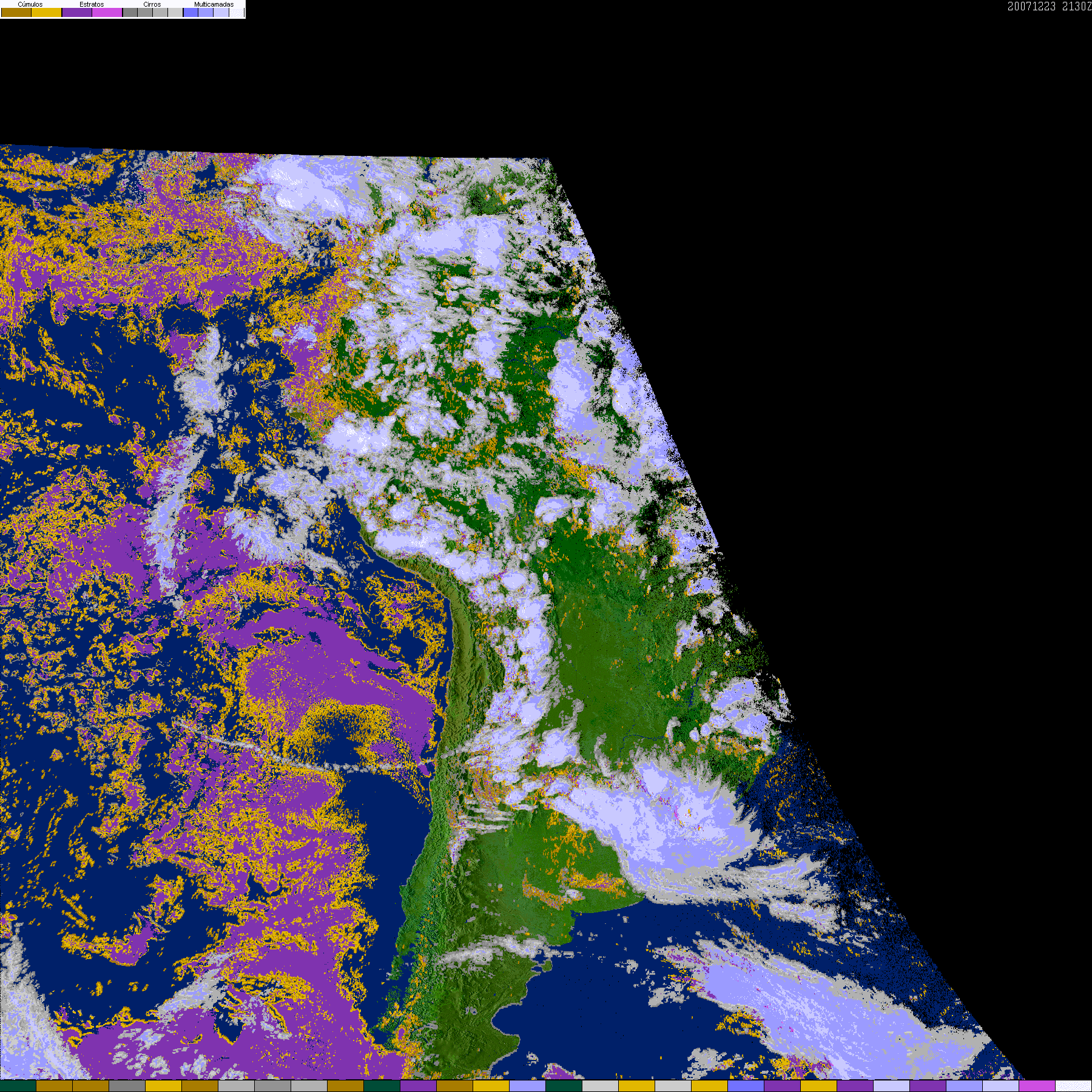Click leftmost dark green cell in bottom strip

[x=18, y=1086]
